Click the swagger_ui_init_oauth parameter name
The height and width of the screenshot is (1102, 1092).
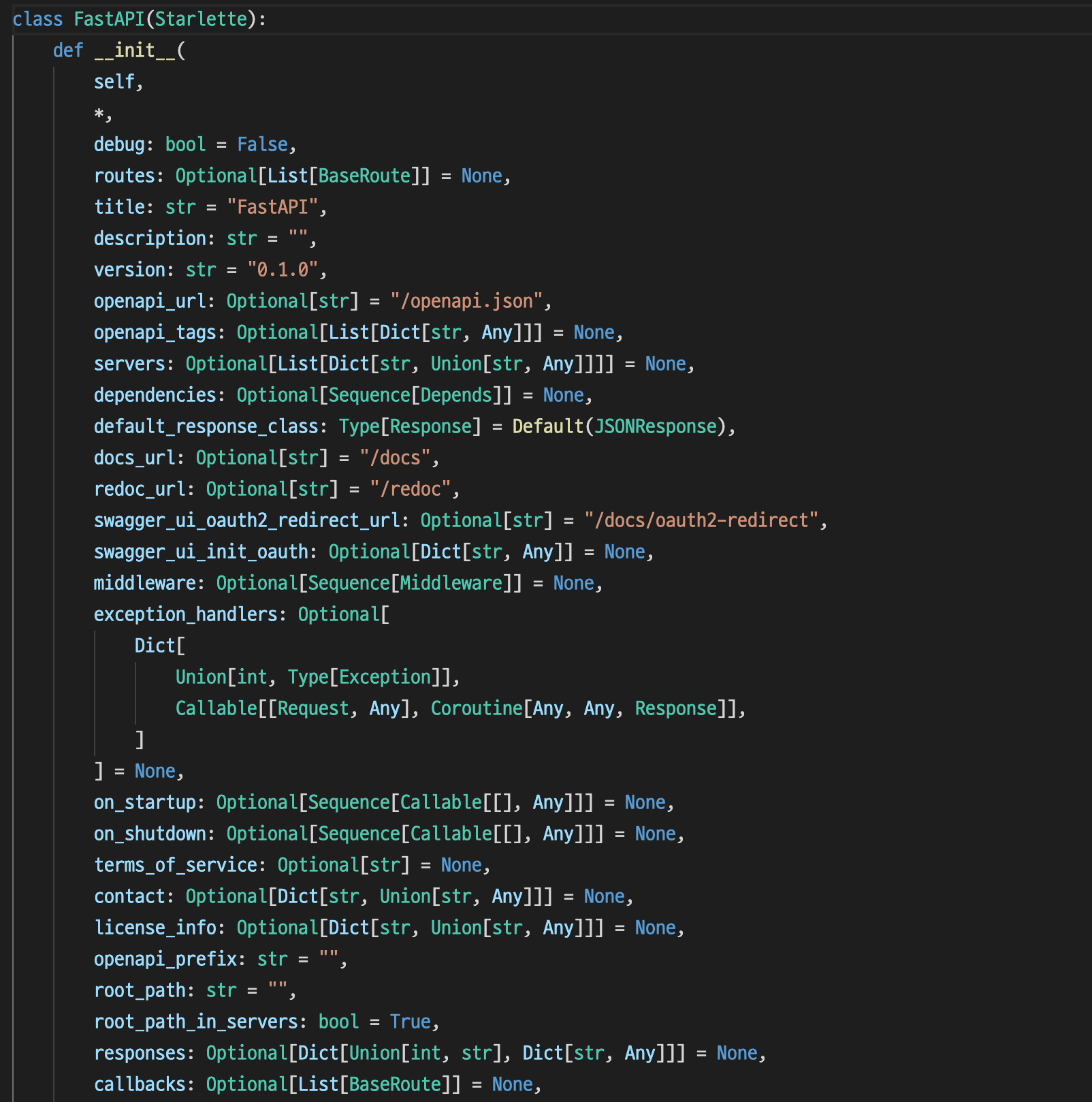click(201, 552)
